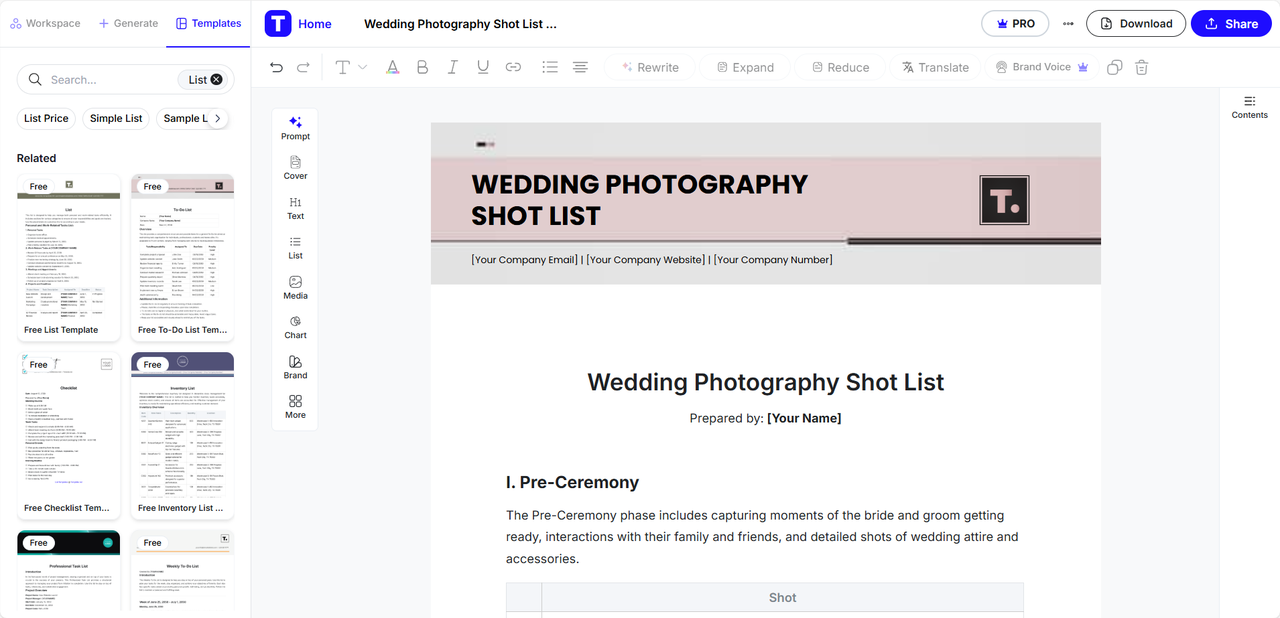Open the Free To-Do List template thumbnail

click(183, 258)
